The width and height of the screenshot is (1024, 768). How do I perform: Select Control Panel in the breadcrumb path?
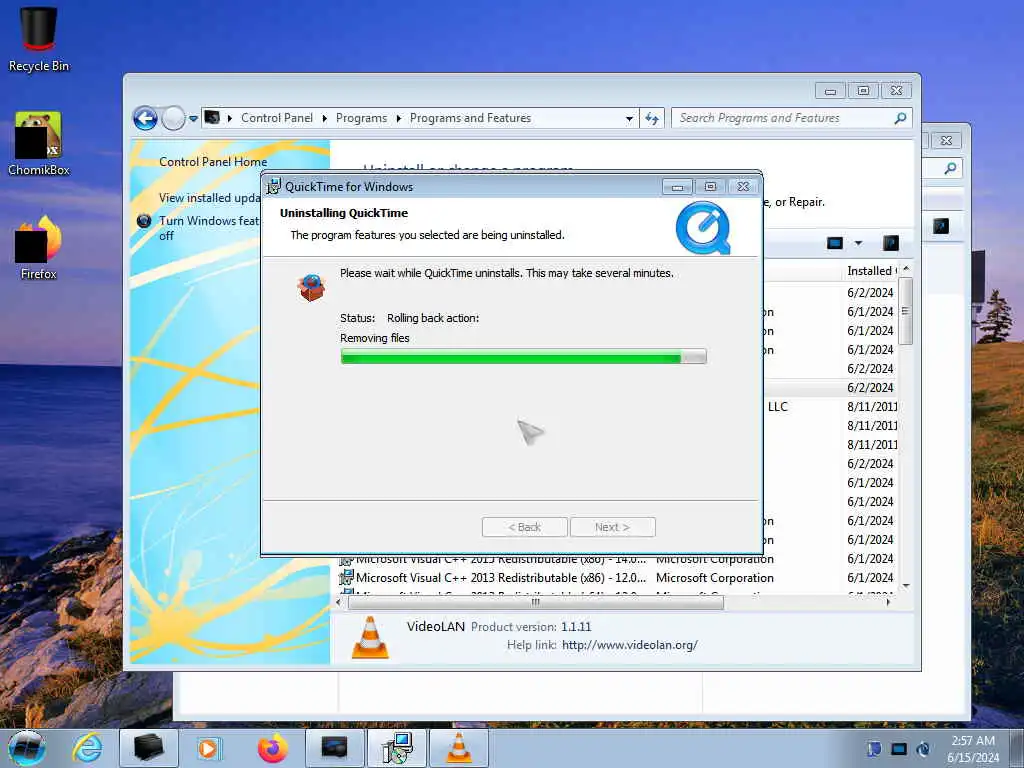point(277,118)
